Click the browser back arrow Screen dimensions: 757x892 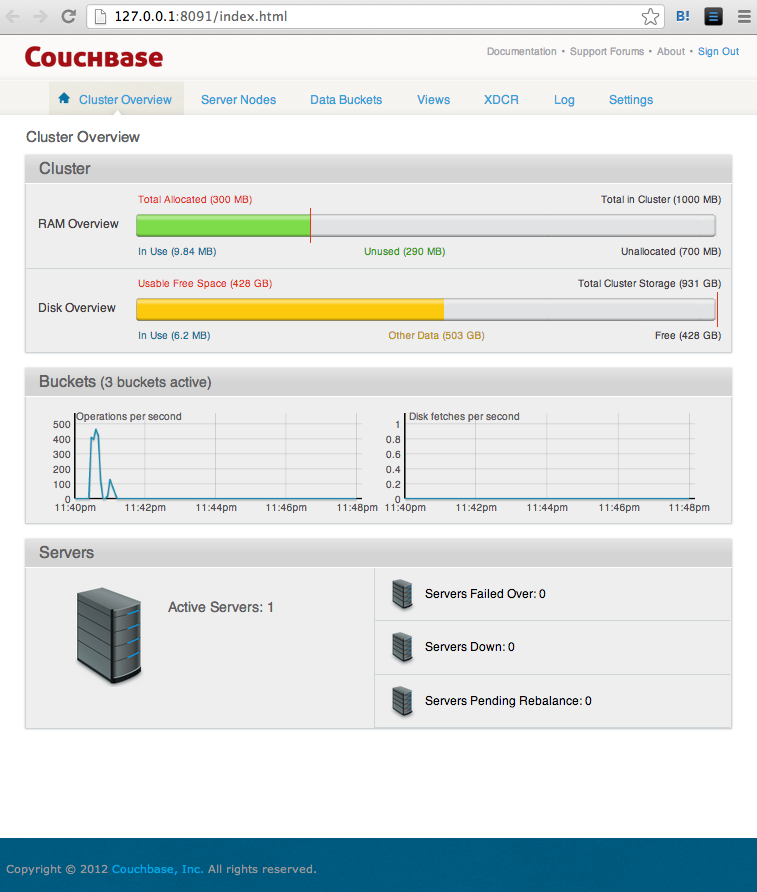[13, 16]
